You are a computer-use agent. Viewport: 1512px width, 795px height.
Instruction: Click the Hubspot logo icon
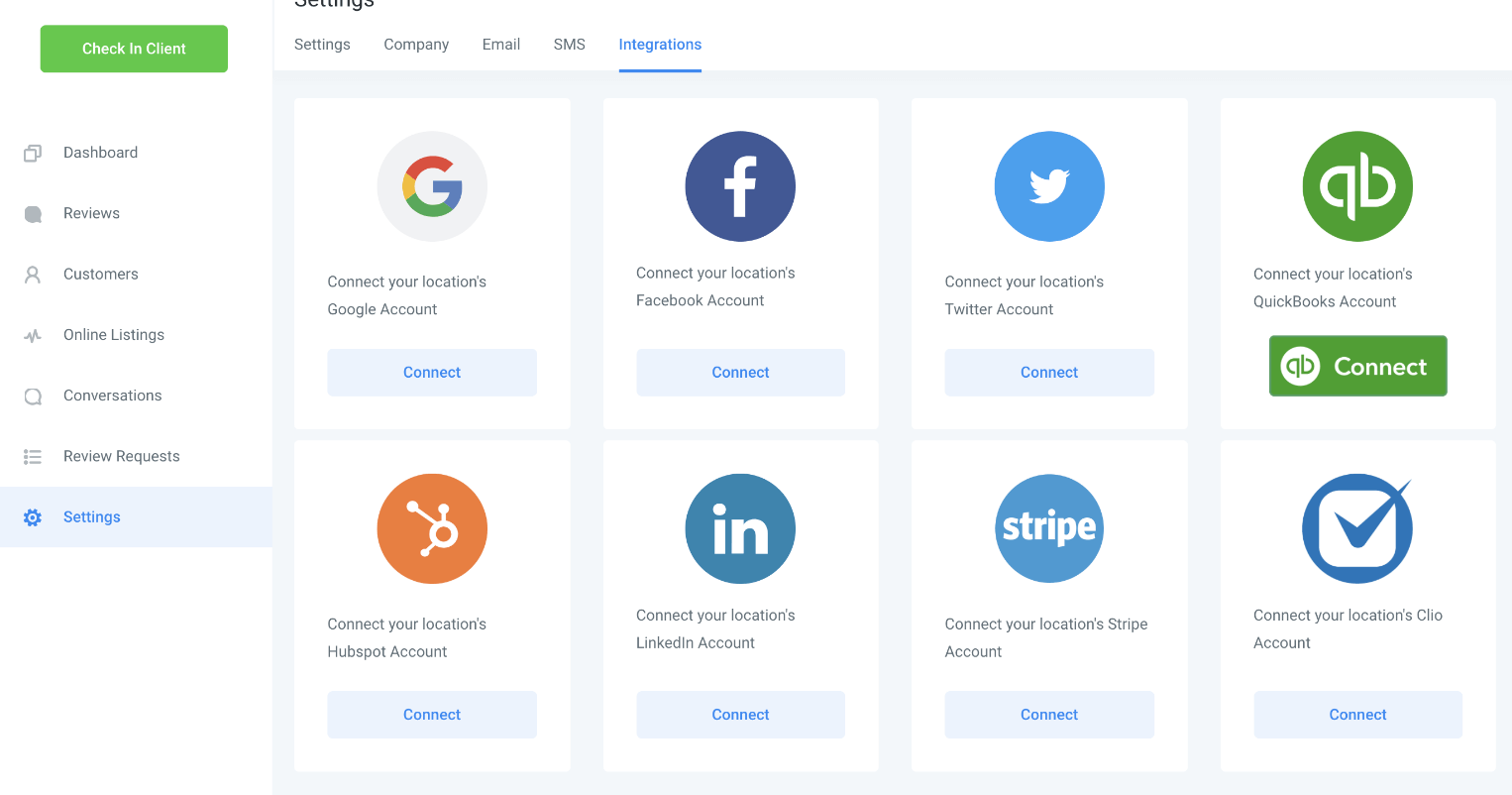432,528
